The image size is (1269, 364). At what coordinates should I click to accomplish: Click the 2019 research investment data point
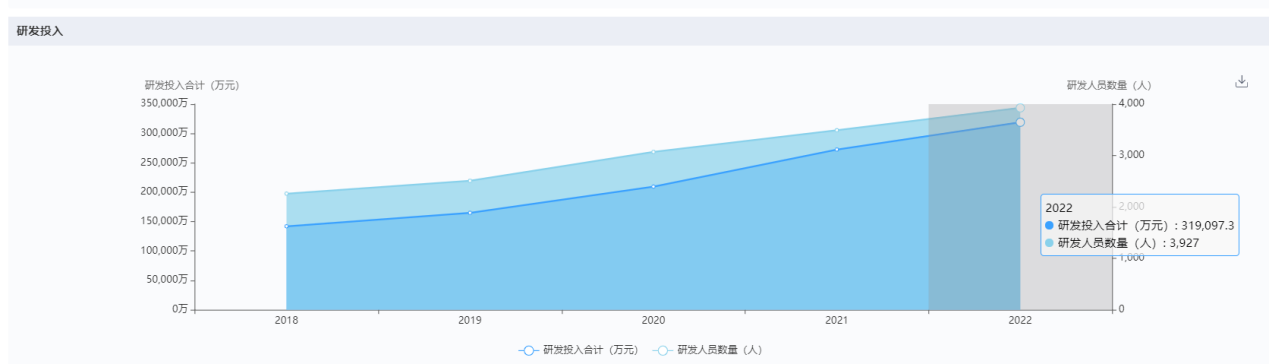click(470, 213)
